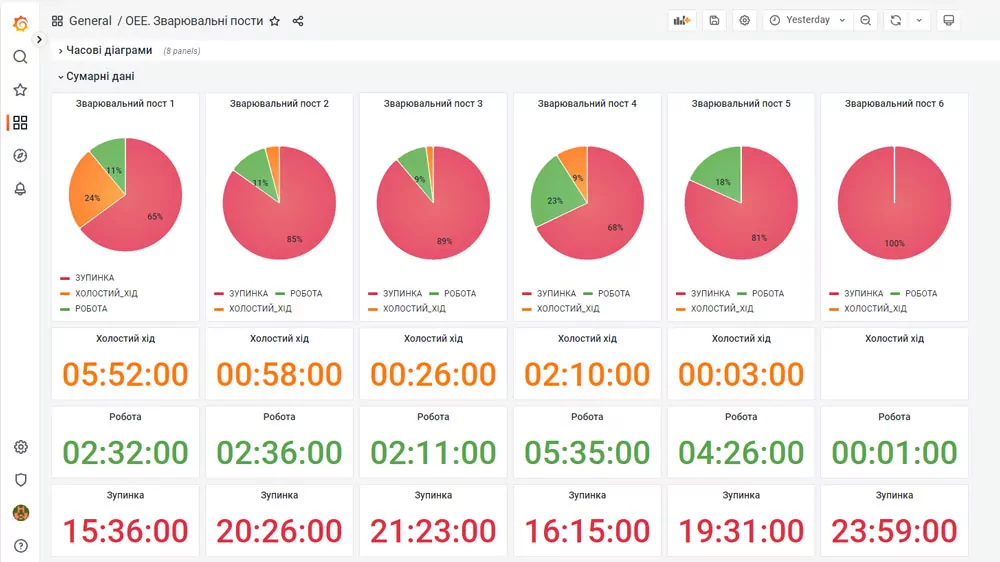Image resolution: width=1000 pixels, height=562 pixels.
Task: Click the Робота title above 04:26:00
Action: pyautogui.click(x=741, y=417)
